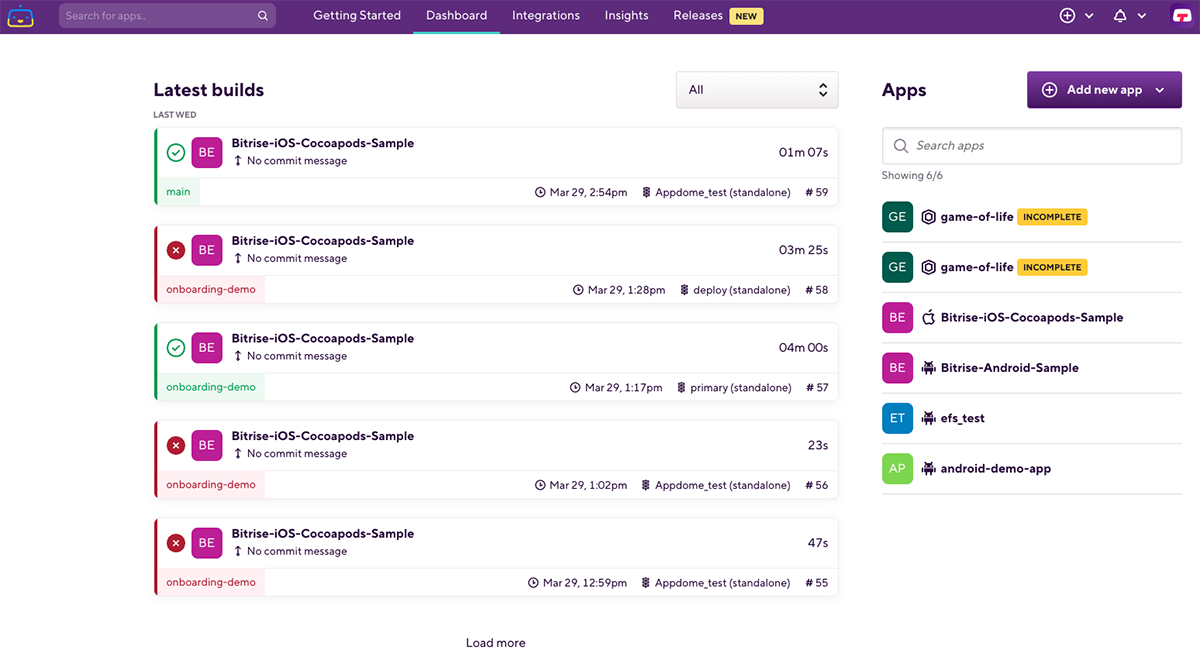This screenshot has width=1200, height=657.
Task: Open the All builds filter dropdown
Action: (x=757, y=90)
